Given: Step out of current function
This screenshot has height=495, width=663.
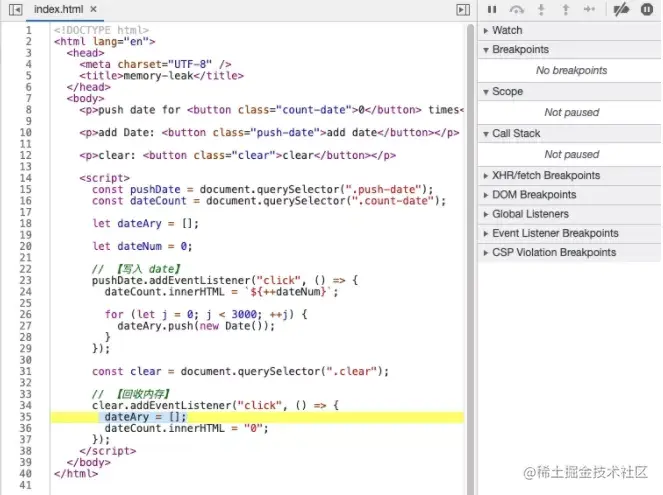Looking at the screenshot, I should (x=566, y=9).
